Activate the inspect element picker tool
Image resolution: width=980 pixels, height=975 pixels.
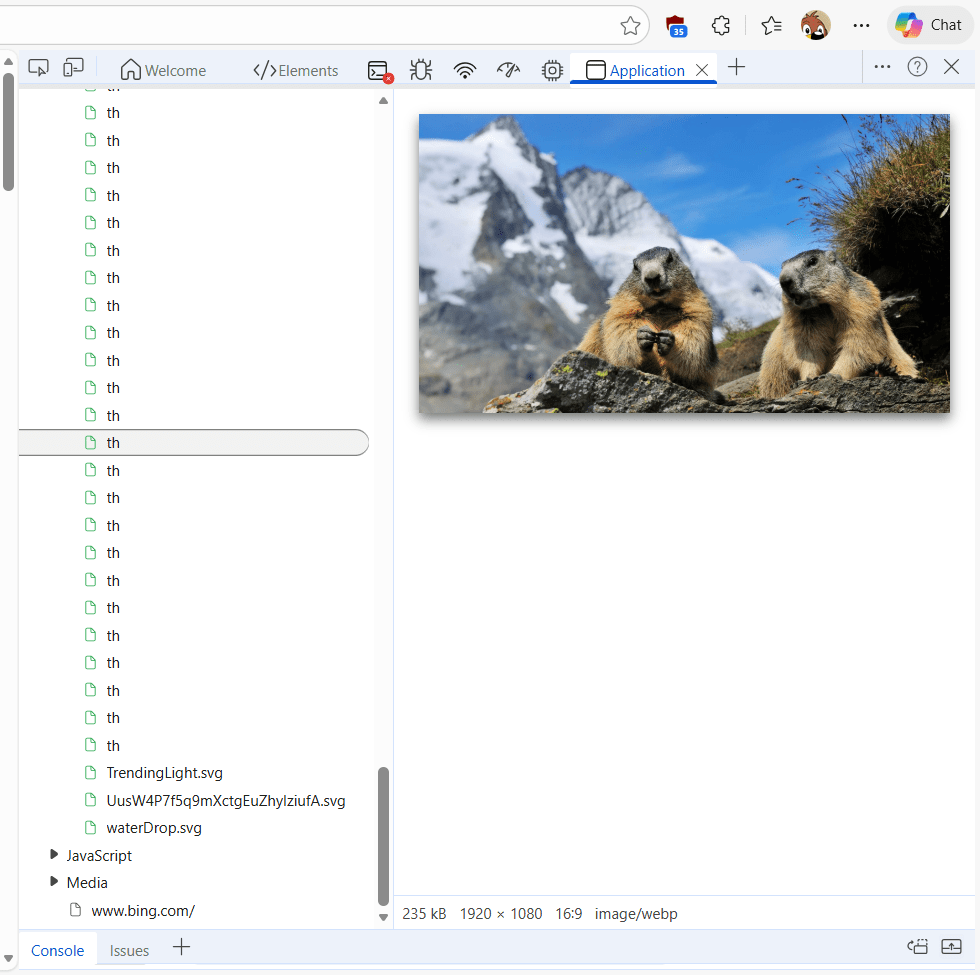39,68
